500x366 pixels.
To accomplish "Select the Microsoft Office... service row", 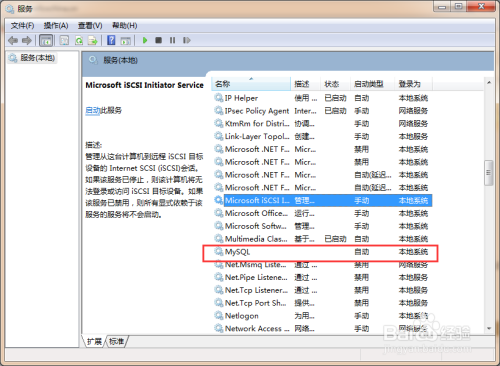I will 323,213.
